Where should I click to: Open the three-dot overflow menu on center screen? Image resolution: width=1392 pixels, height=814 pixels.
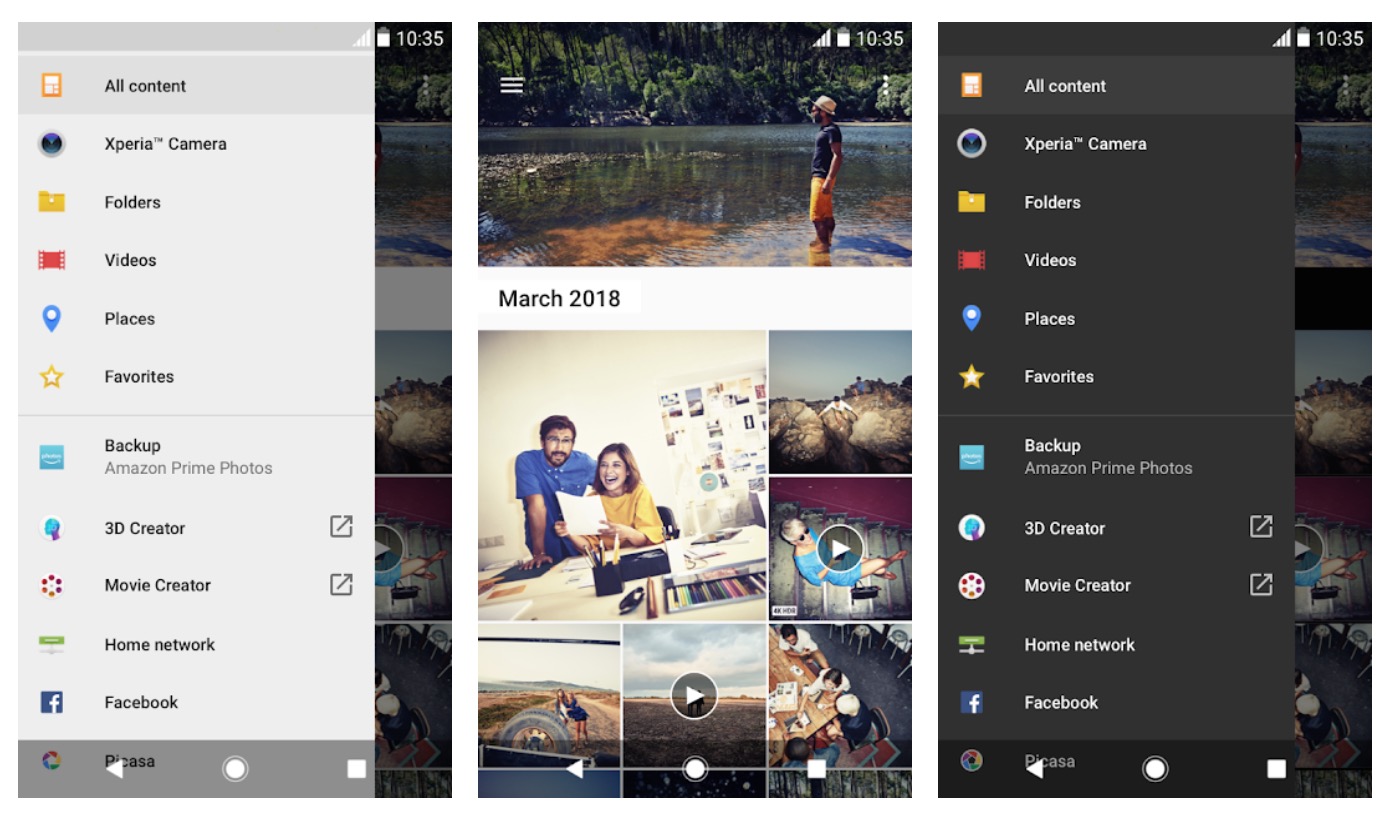pyautogui.click(x=884, y=86)
